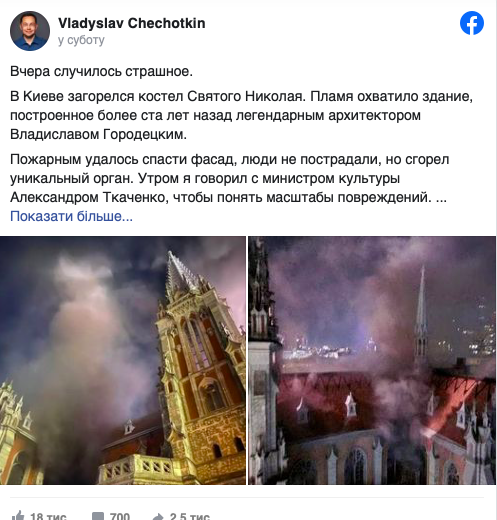
Task: Open the right photo of the burning red roof
Action: [x=372, y=360]
